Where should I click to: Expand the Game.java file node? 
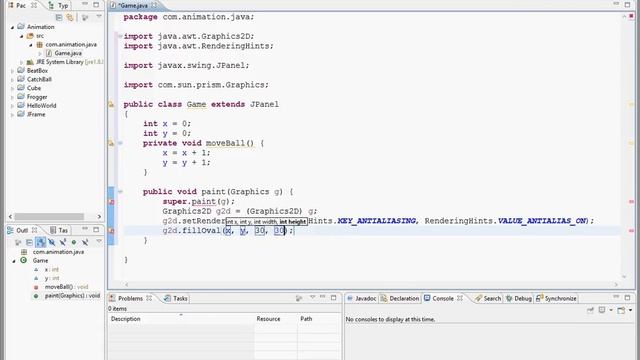pos(40,53)
